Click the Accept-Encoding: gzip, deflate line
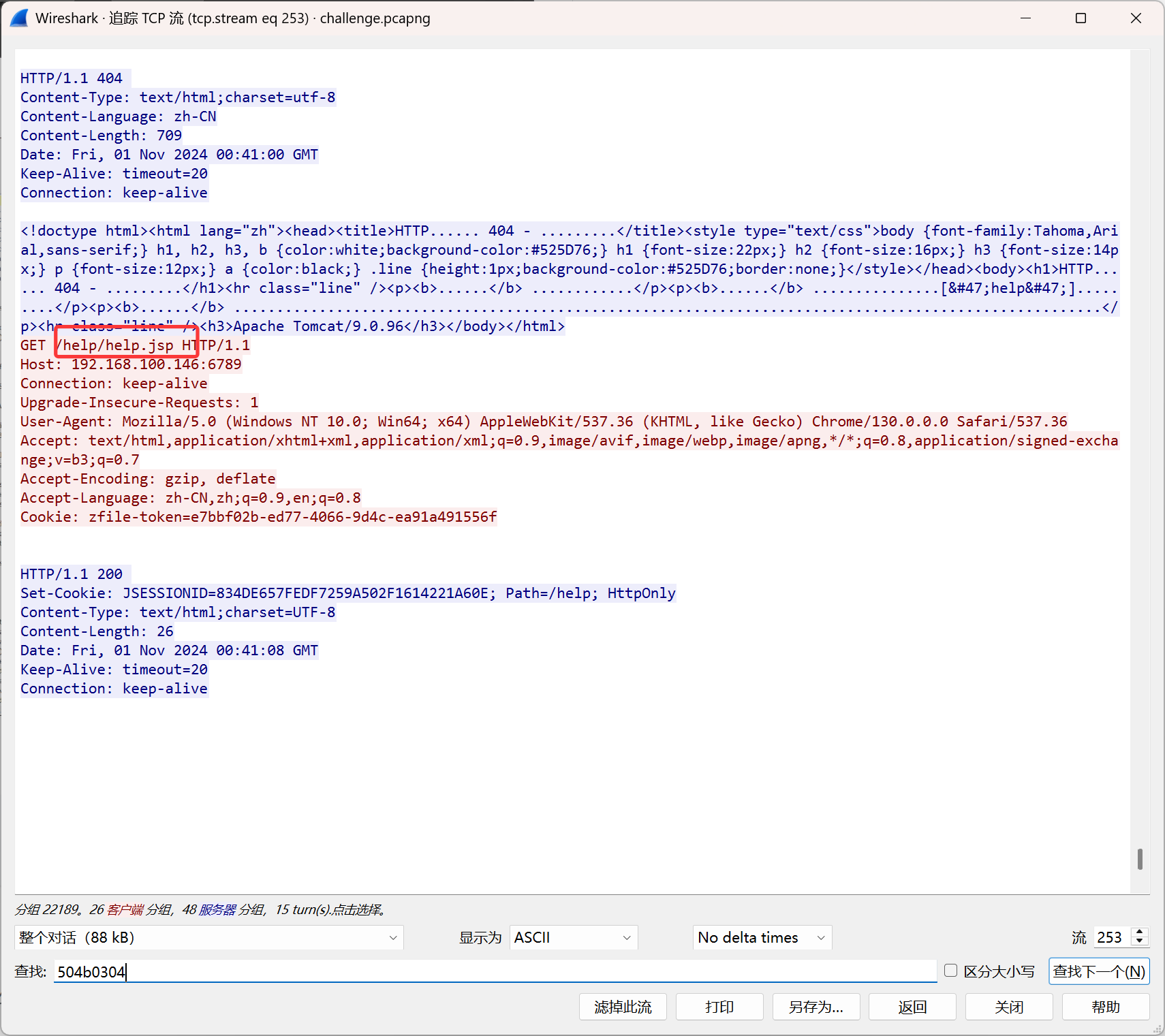This screenshot has width=1165, height=1036. tap(148, 479)
